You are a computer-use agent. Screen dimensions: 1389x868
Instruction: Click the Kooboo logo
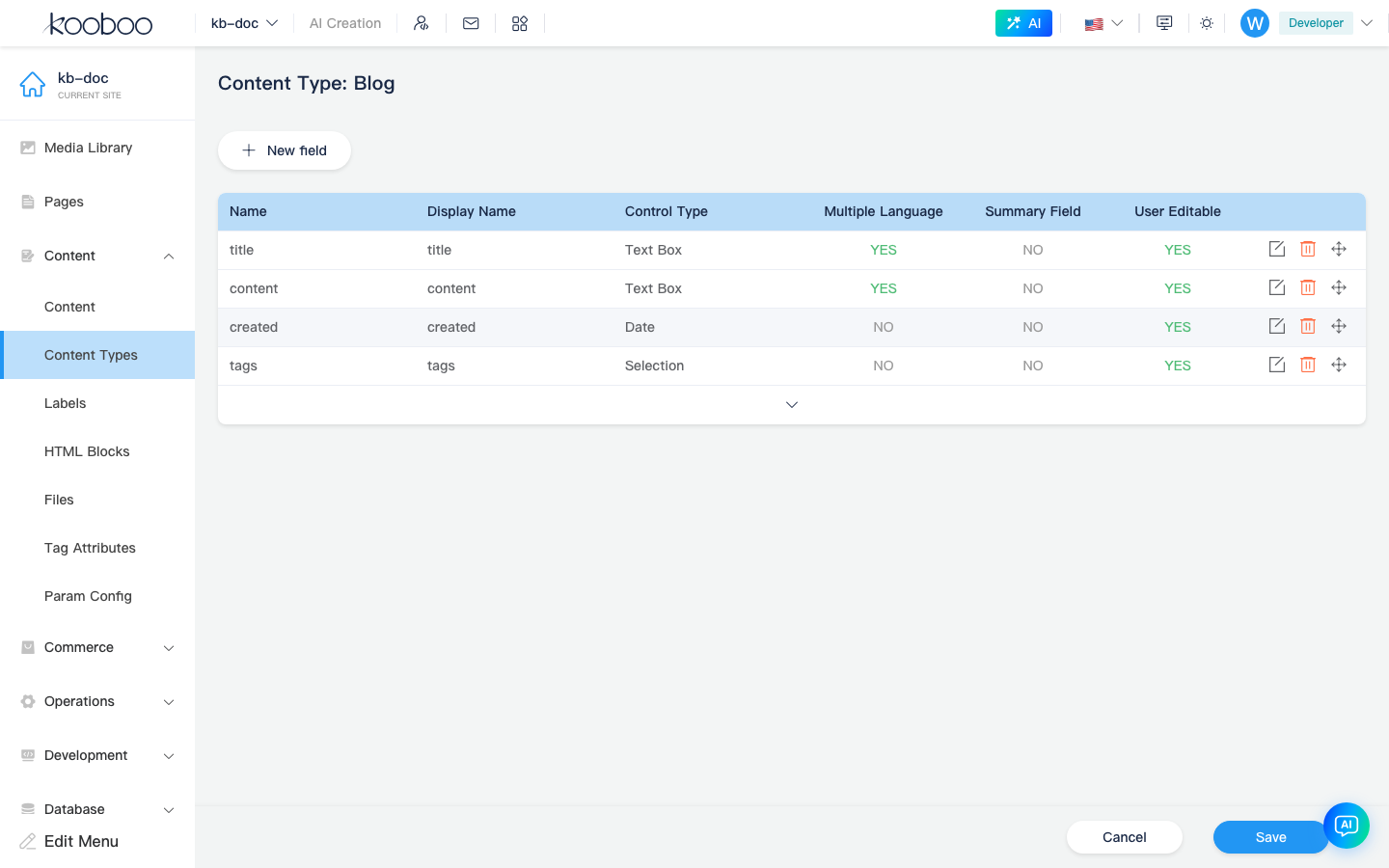coord(98,23)
